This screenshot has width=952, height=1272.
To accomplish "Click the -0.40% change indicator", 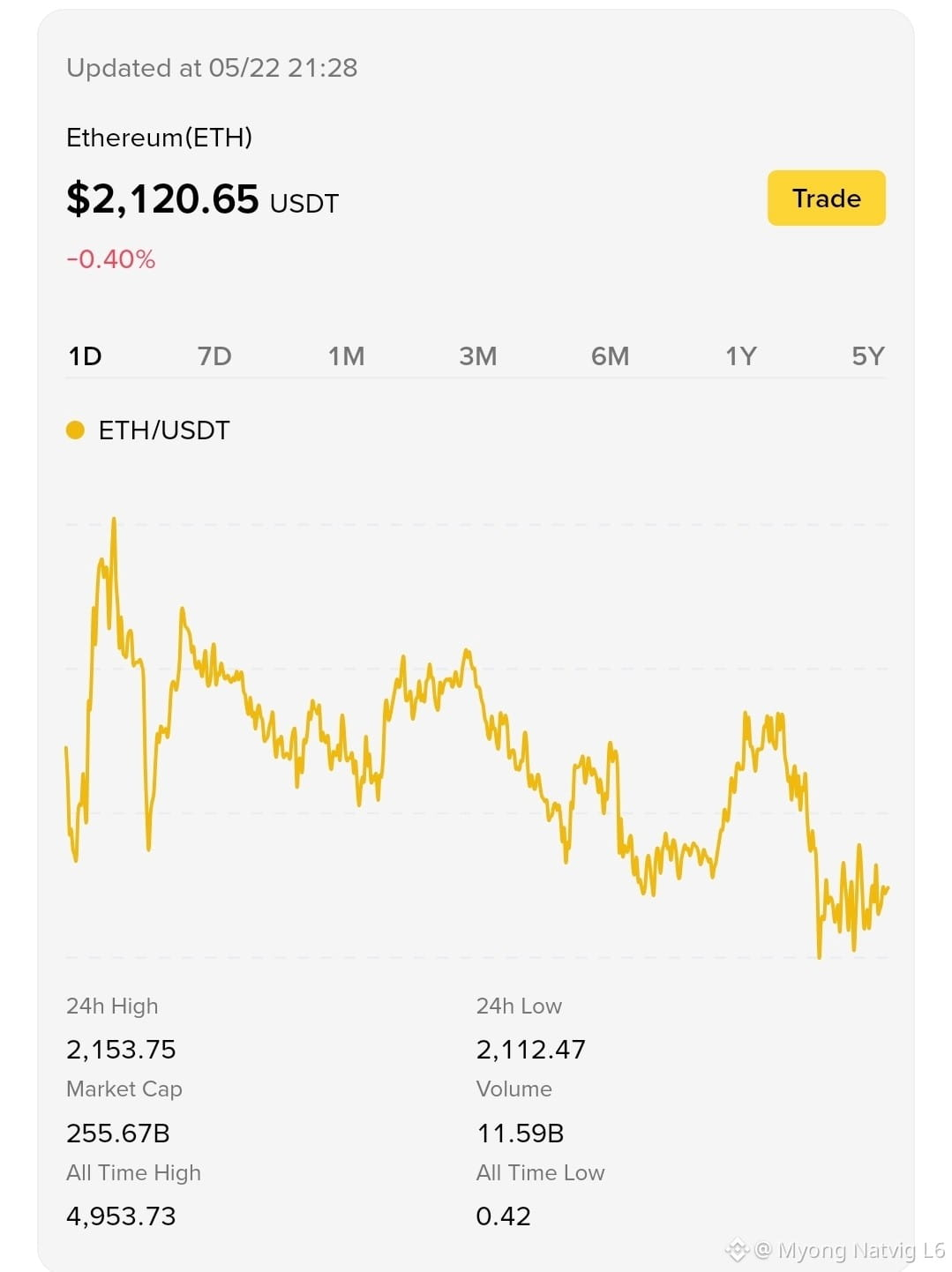I will coord(111,259).
